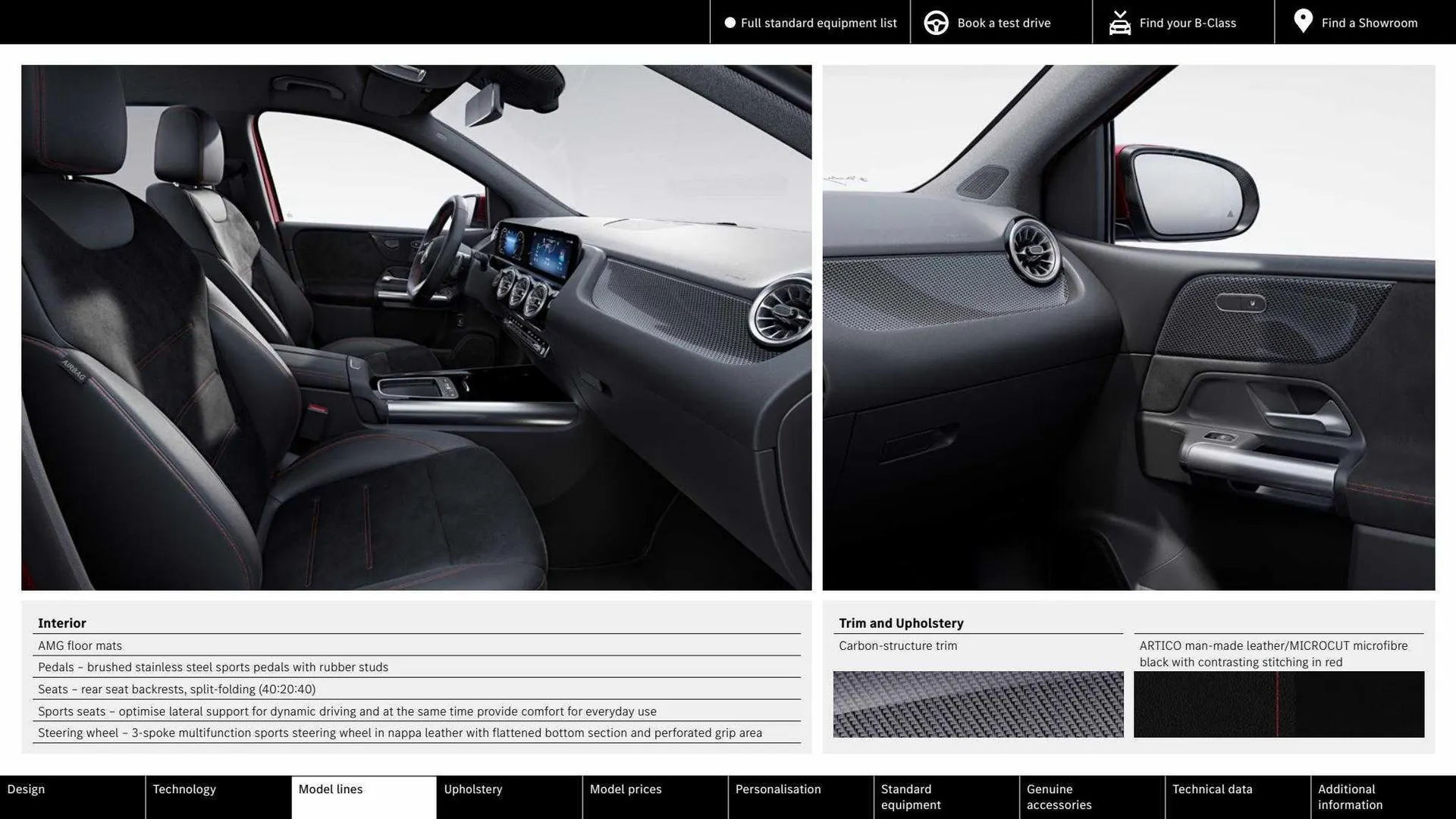Open Full standard equipment list link
This screenshot has width=1456, height=819.
(818, 23)
